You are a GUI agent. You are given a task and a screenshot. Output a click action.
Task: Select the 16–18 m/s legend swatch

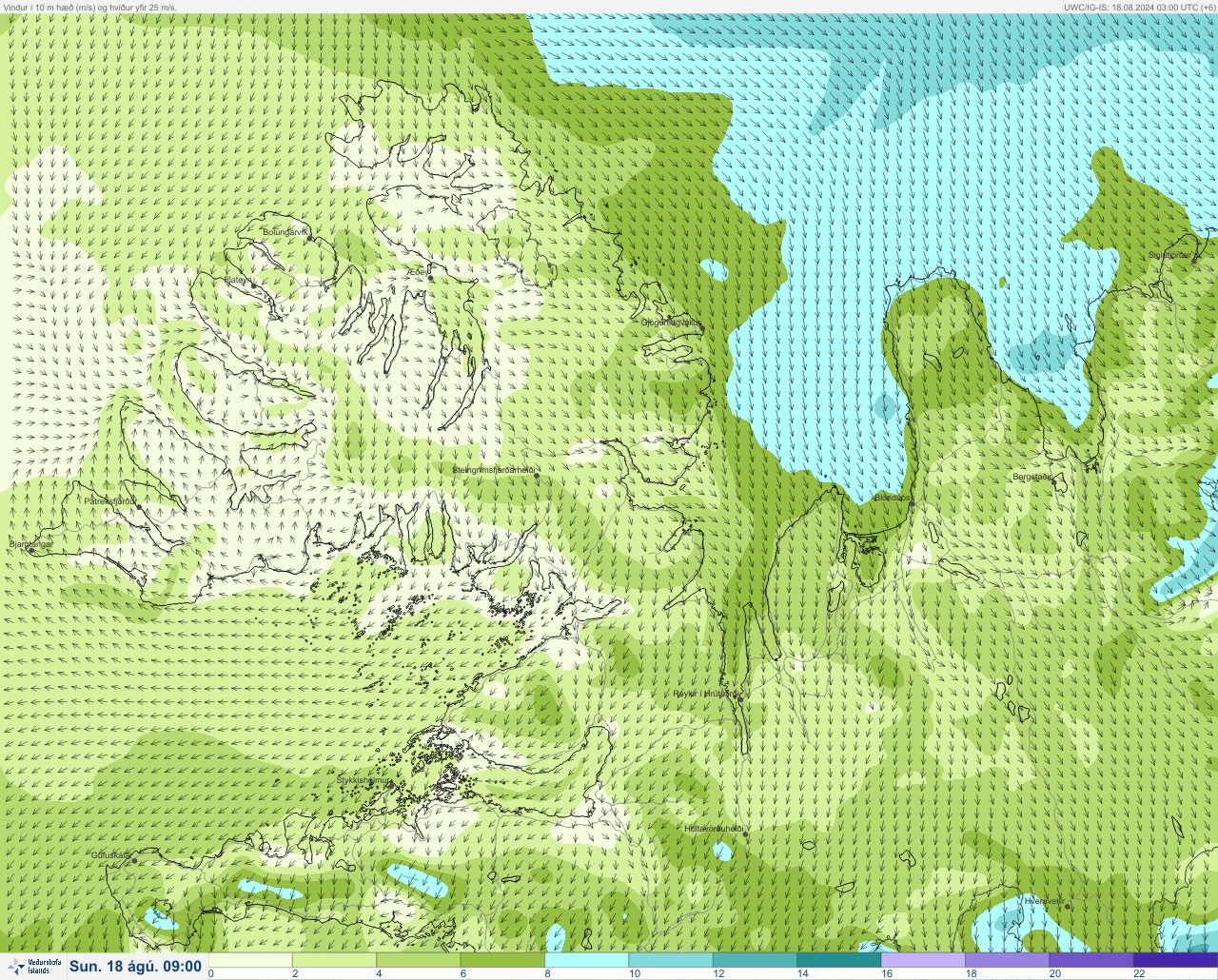point(923,960)
